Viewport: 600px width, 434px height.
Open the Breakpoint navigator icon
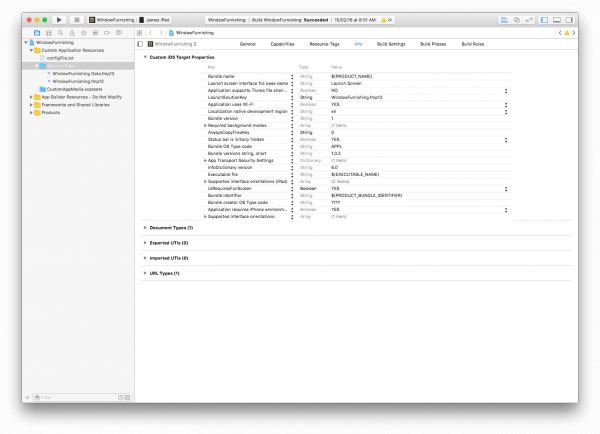[x=107, y=33]
